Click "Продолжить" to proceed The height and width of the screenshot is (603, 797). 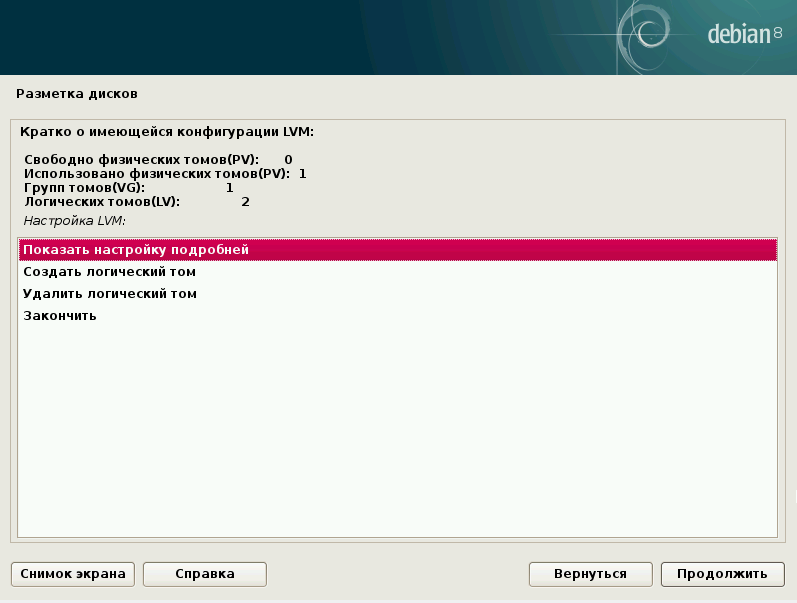pyautogui.click(x=722, y=573)
